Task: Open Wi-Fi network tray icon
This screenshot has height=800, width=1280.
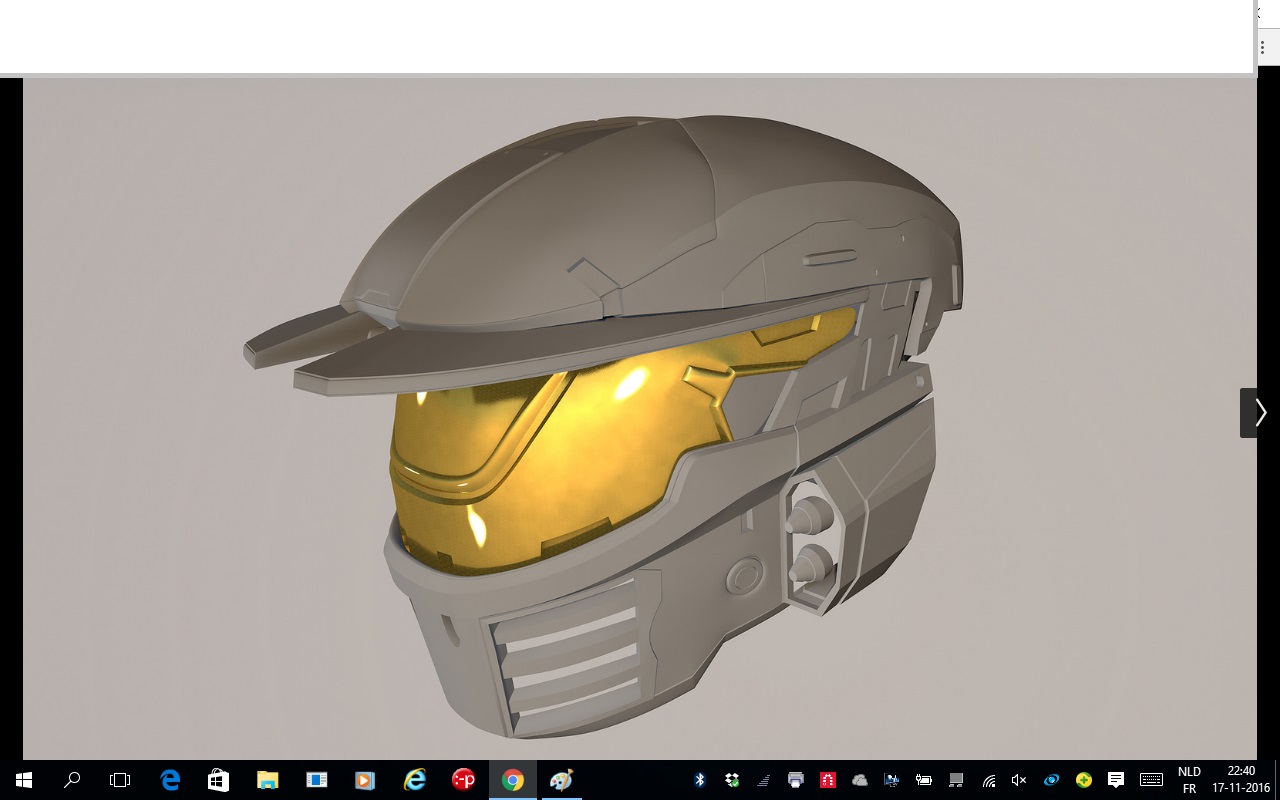Action: (988, 780)
